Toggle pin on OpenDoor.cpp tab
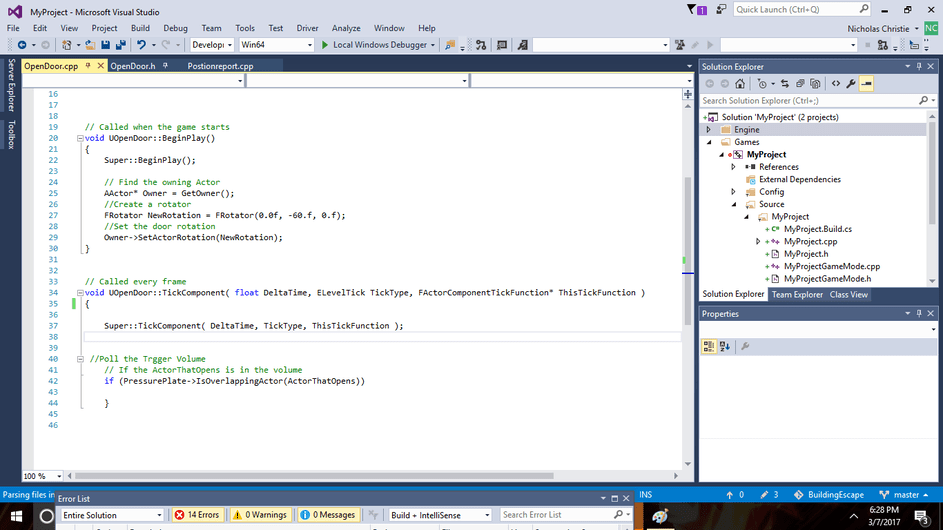This screenshot has width=943, height=530. [x=88, y=66]
